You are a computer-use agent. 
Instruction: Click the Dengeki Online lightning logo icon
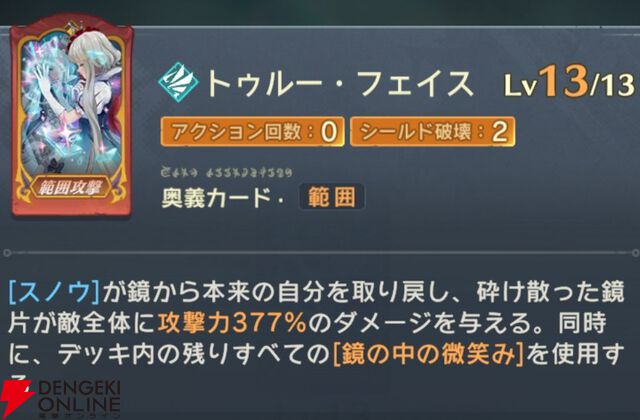[16, 399]
